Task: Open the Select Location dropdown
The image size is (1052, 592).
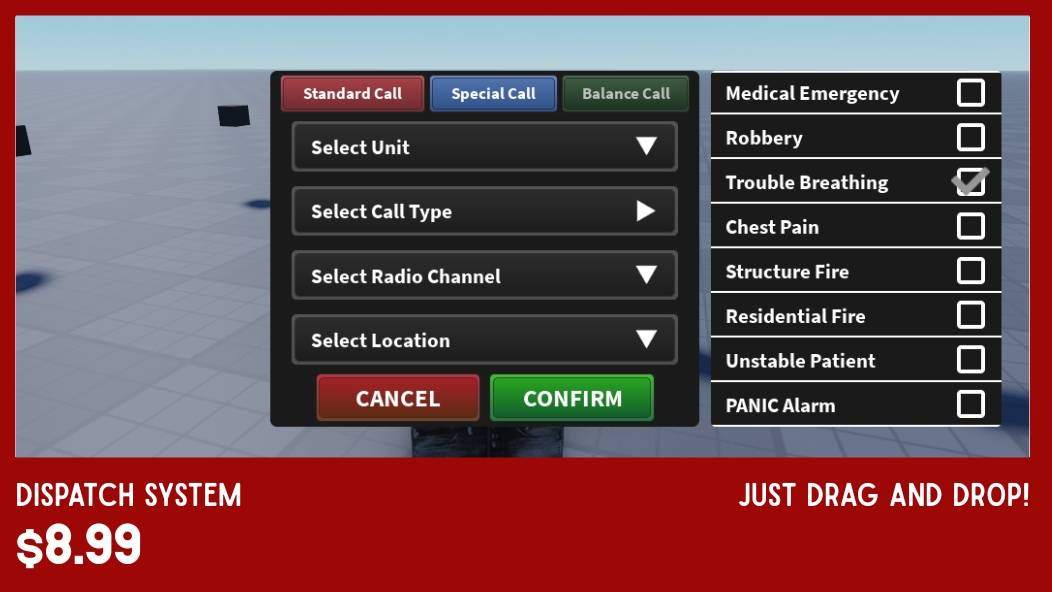Action: 484,340
